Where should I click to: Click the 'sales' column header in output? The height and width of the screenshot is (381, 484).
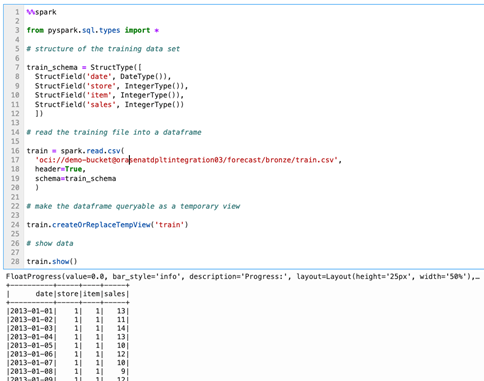coord(115,294)
